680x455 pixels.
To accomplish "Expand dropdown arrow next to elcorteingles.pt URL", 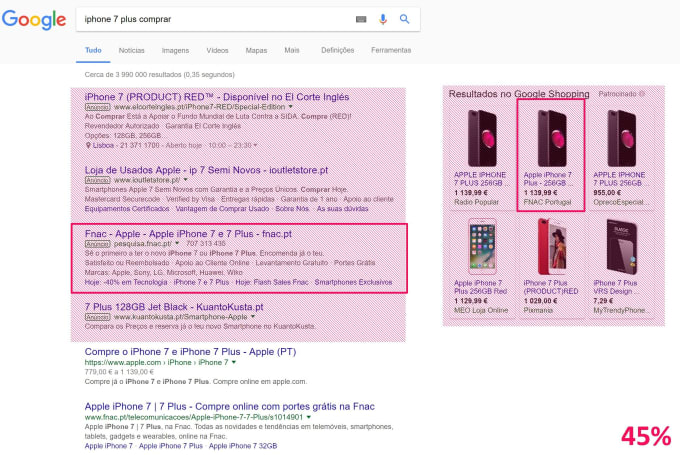I will 291,107.
